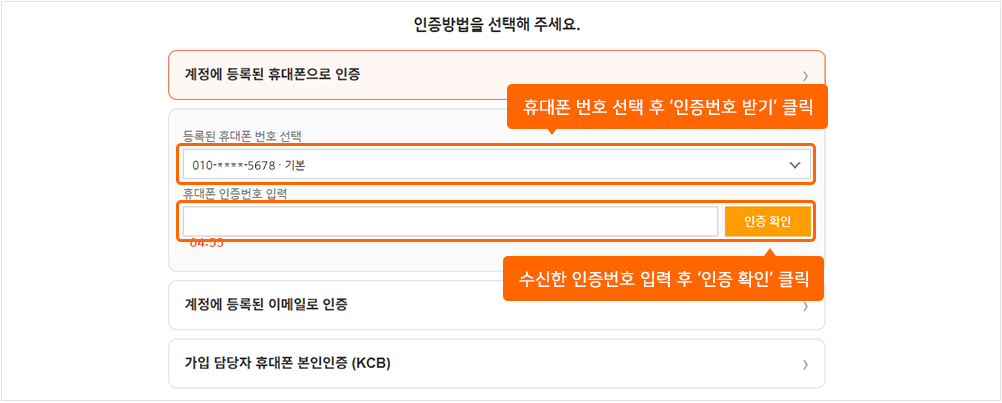Select the 계정에 등록된 휴대폰으로 인증 option

[497, 75]
